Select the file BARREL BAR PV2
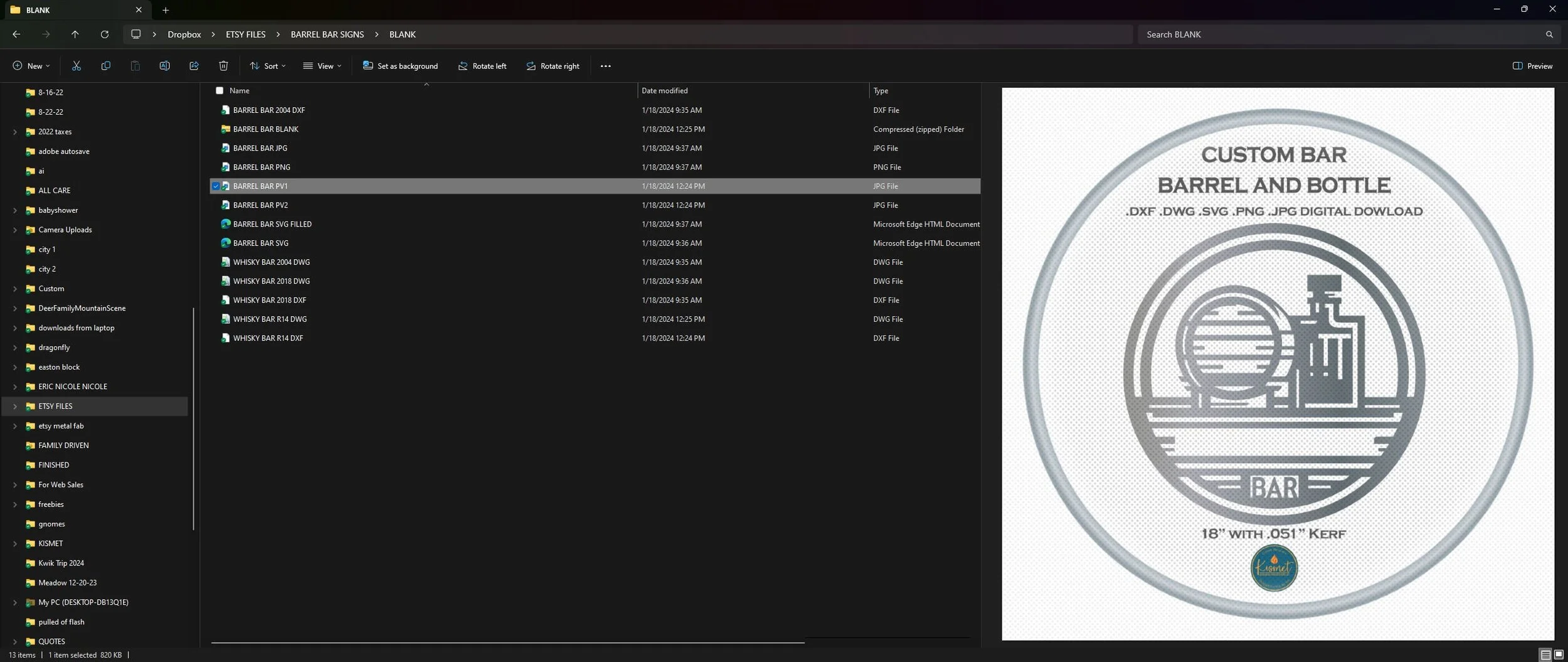1568x662 pixels. [260, 205]
